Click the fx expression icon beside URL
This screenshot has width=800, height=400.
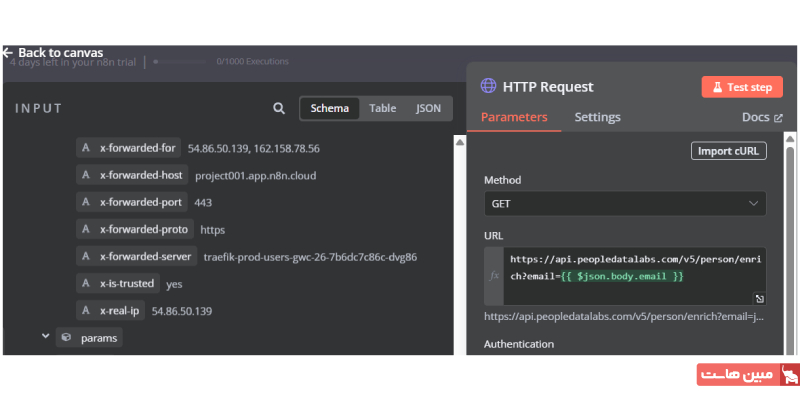click(x=494, y=274)
